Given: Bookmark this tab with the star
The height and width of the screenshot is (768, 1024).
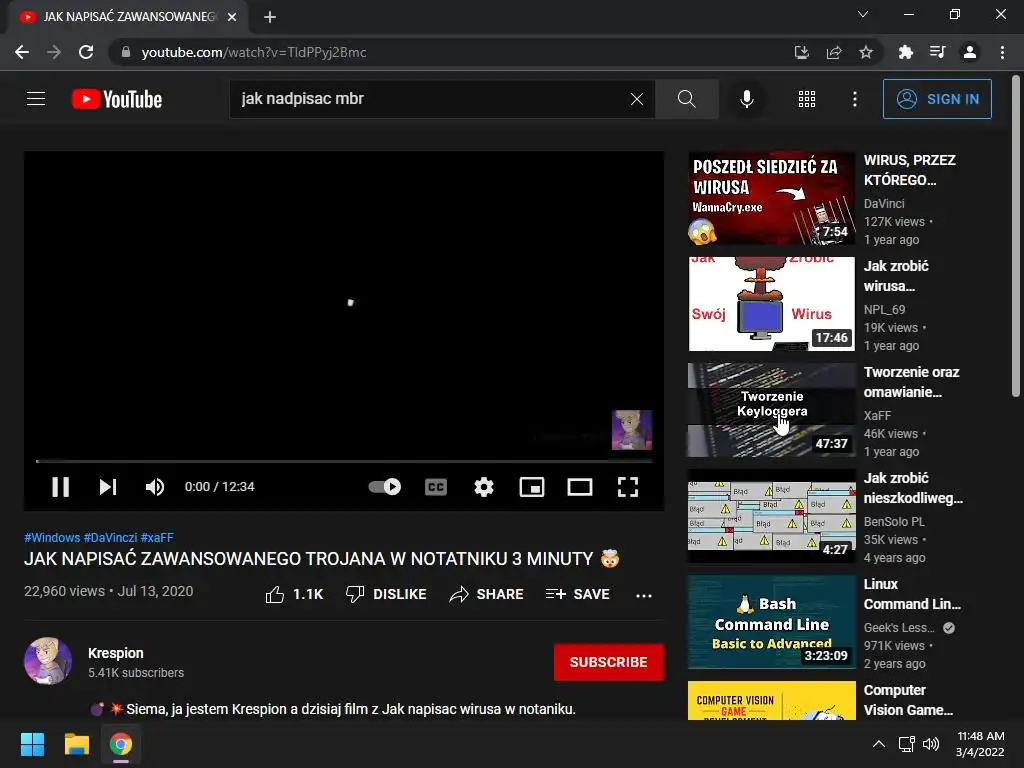Looking at the screenshot, I should coord(866,52).
